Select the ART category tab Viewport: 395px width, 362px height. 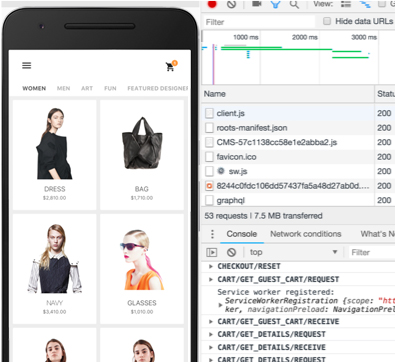click(87, 88)
